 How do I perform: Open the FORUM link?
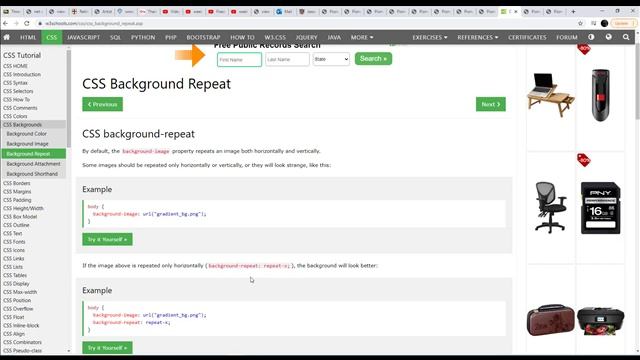[567, 37]
